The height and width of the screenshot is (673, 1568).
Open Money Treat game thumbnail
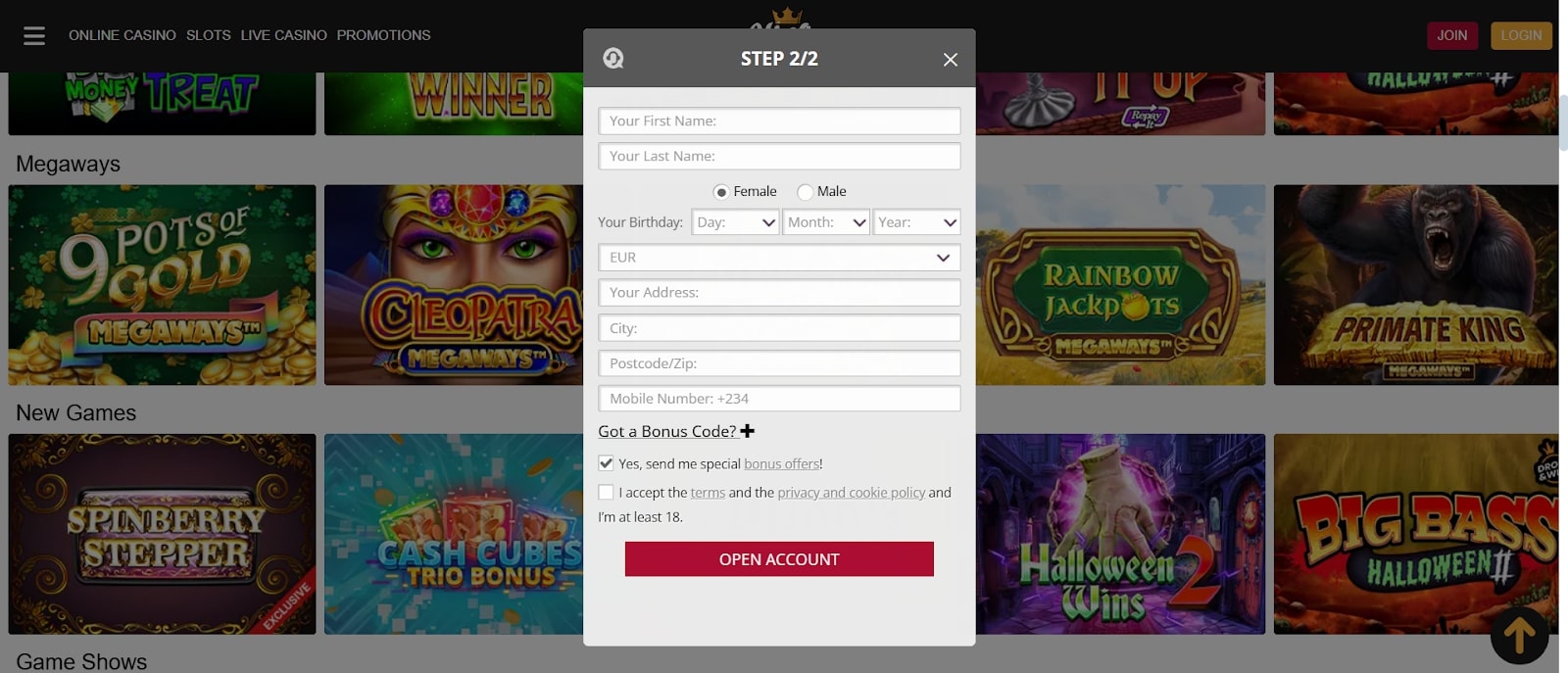pyautogui.click(x=162, y=104)
